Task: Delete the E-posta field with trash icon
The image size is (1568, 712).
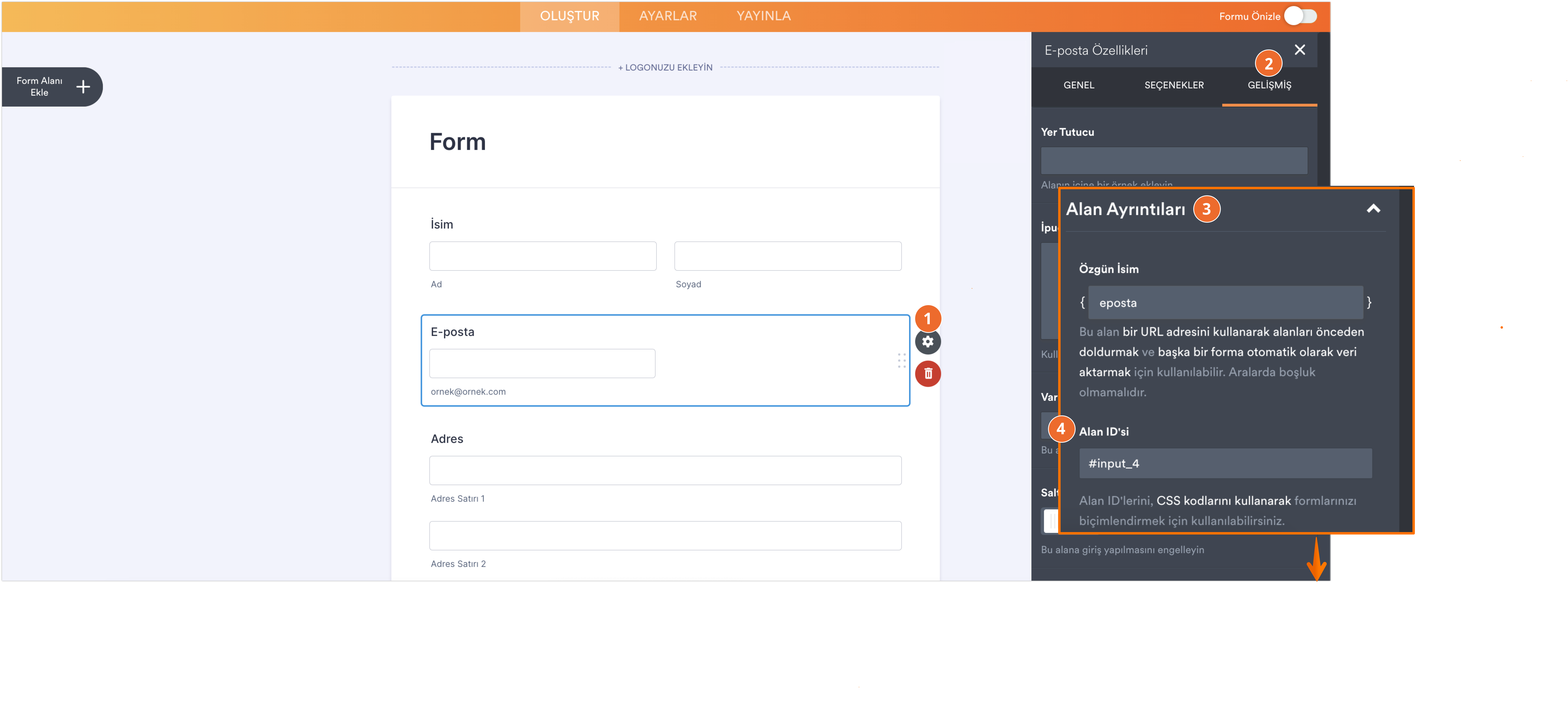Action: (x=928, y=373)
